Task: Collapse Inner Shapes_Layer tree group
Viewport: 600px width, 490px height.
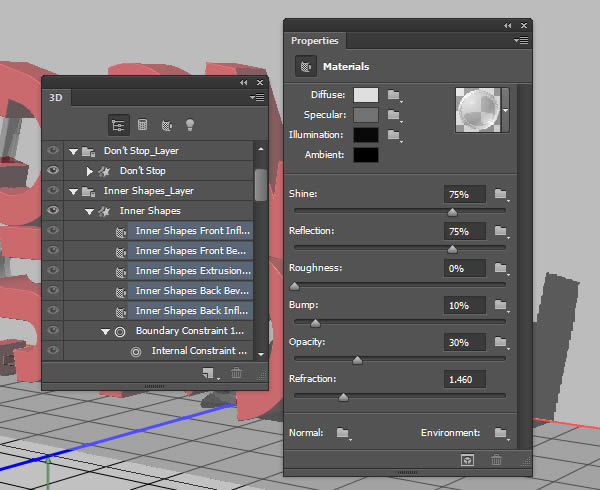Action: [x=73, y=192]
